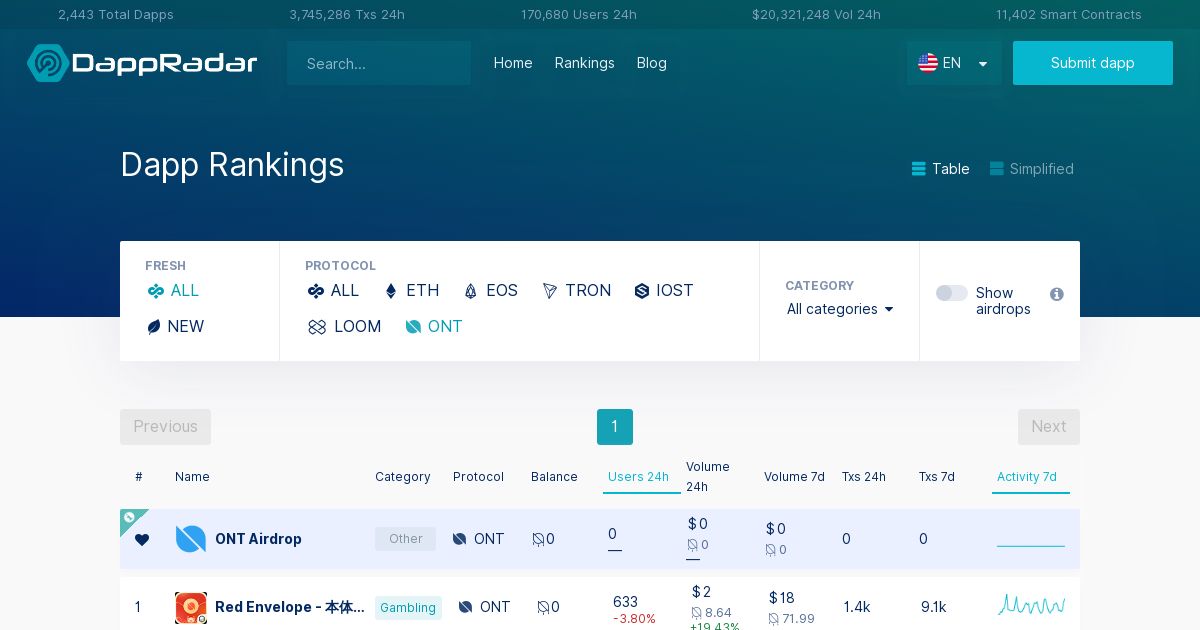Open the Rankings menu item
This screenshot has width=1200, height=630.
585,63
